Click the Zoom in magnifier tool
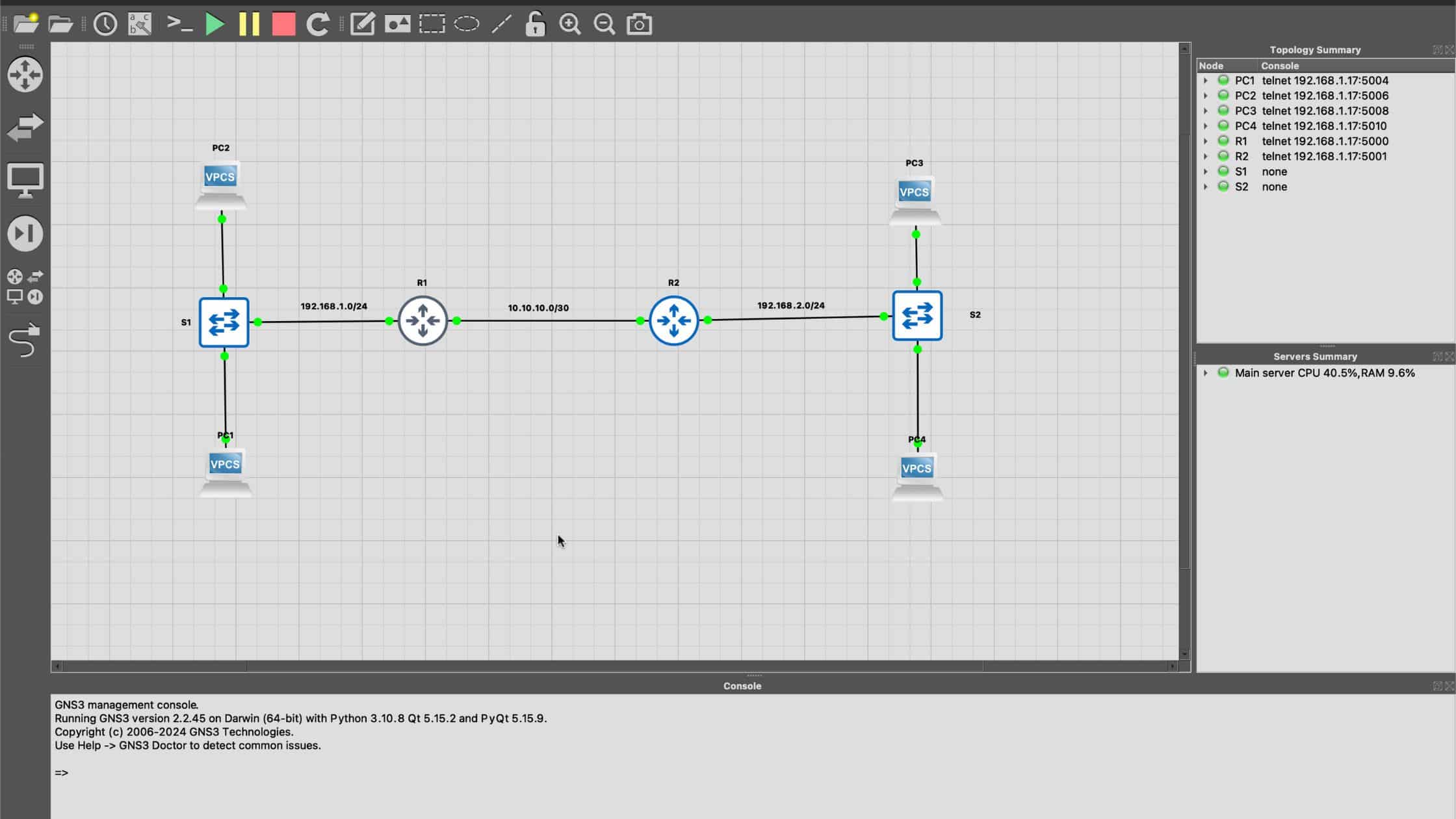 570,23
